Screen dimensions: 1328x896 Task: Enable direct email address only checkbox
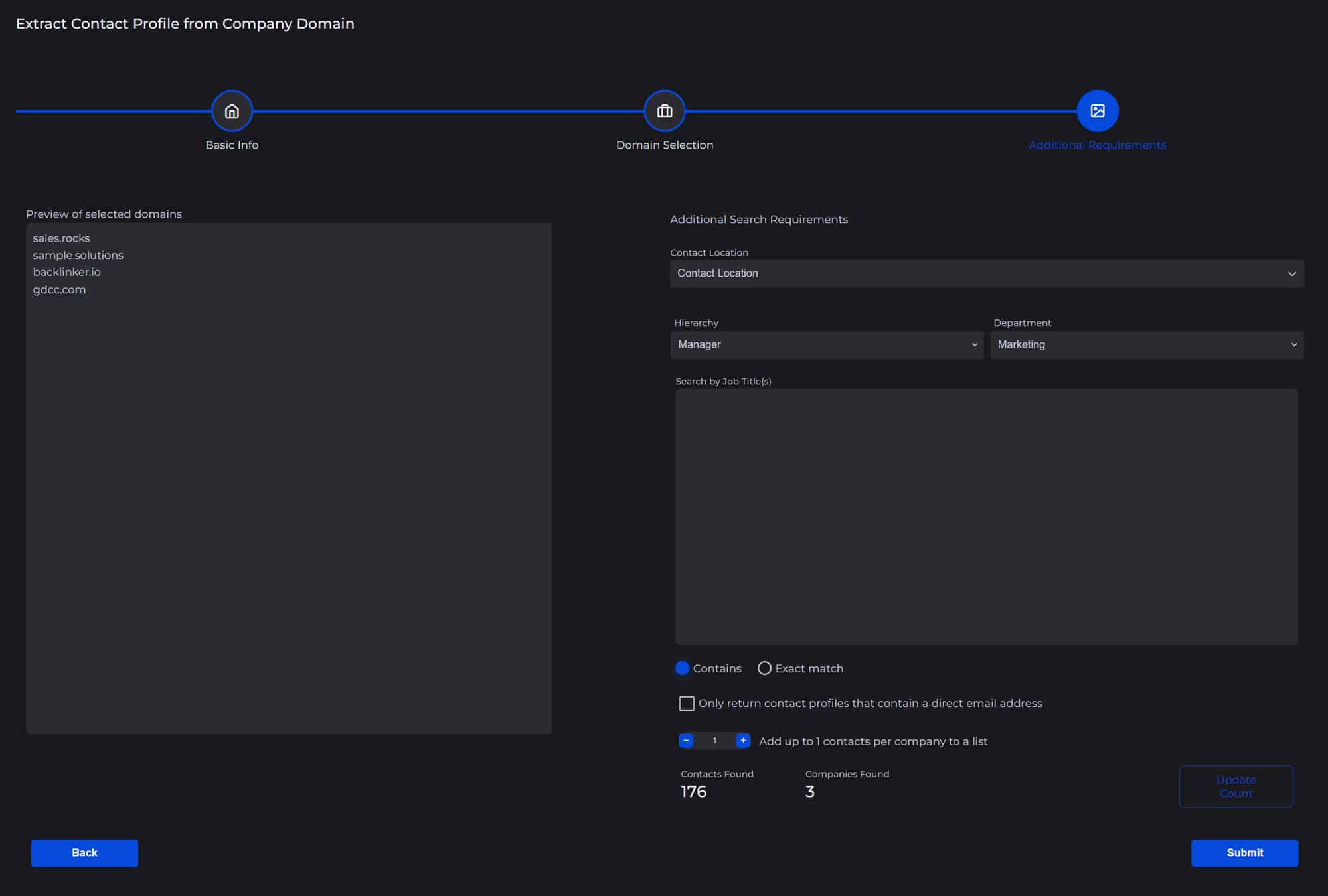[687, 704]
